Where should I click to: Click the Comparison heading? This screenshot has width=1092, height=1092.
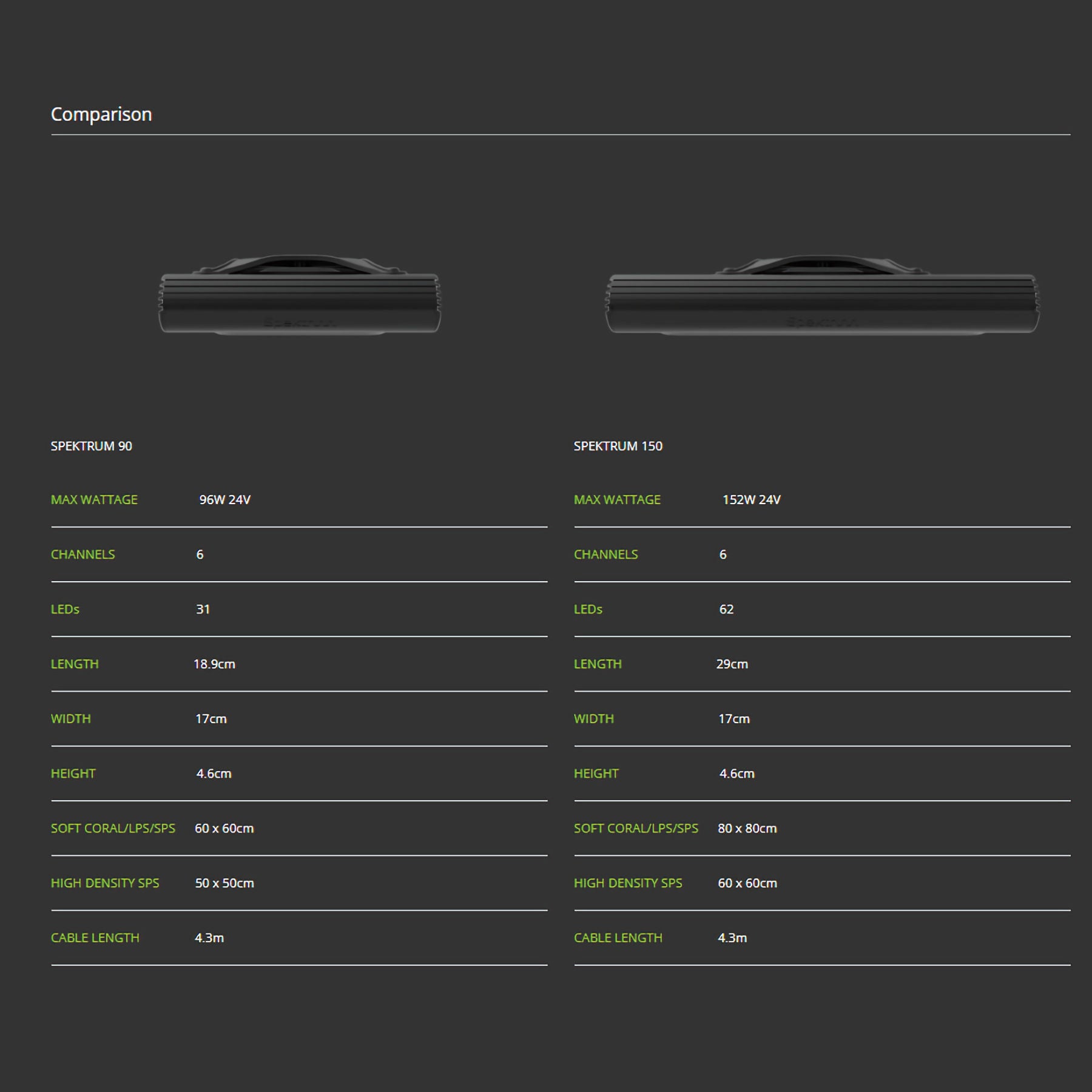(101, 114)
